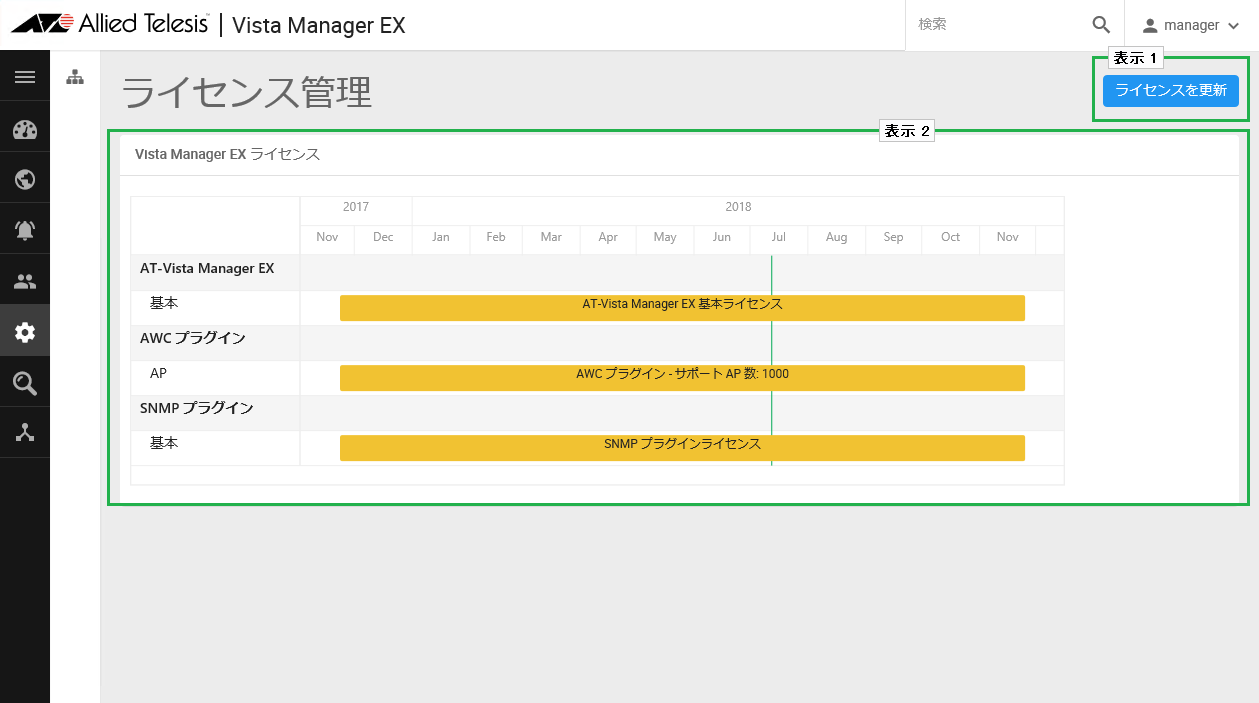Image resolution: width=1259 pixels, height=703 pixels.
Task: Click the manager user profile icon
Action: click(1150, 25)
